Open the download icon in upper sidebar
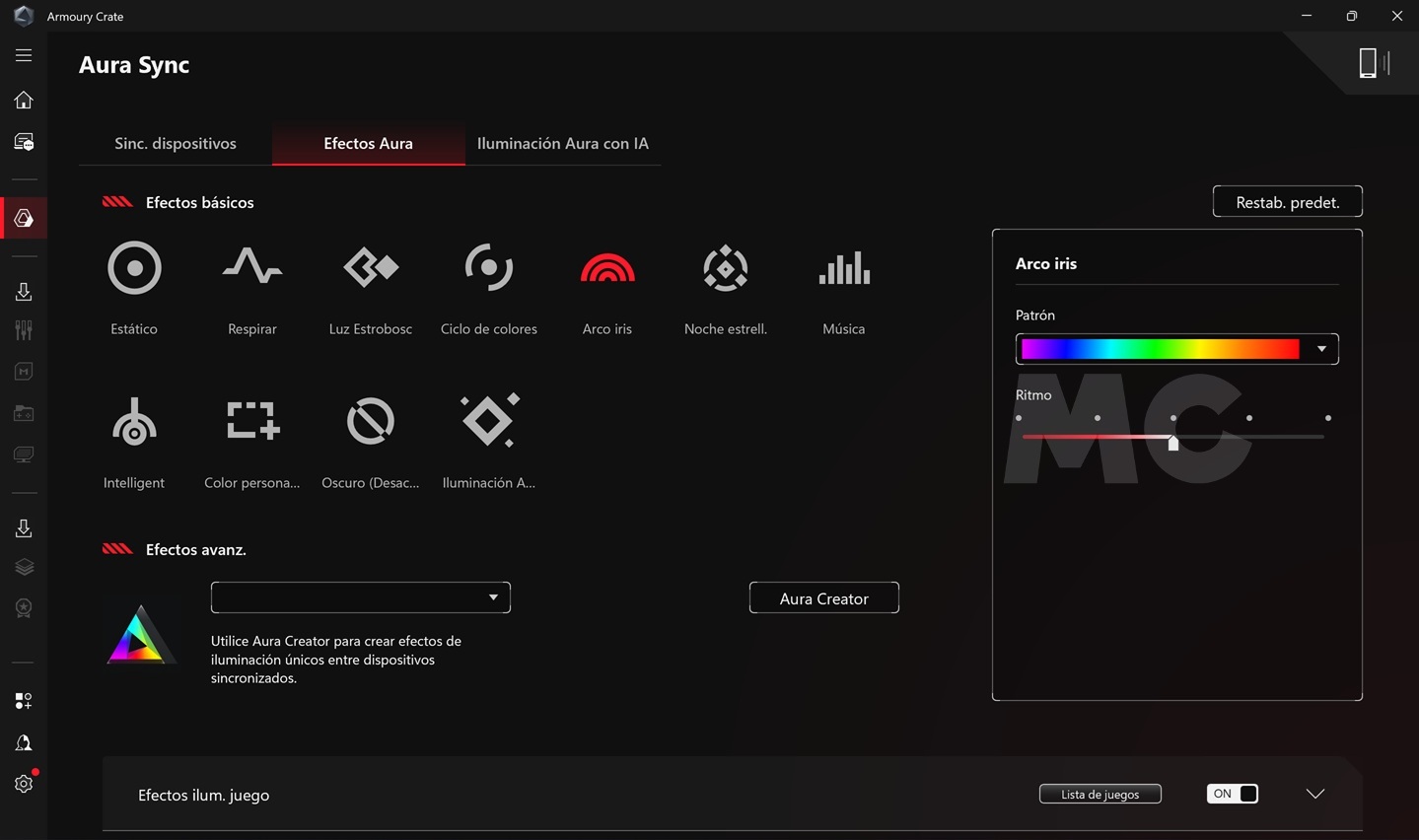This screenshot has width=1419, height=840. point(24,292)
